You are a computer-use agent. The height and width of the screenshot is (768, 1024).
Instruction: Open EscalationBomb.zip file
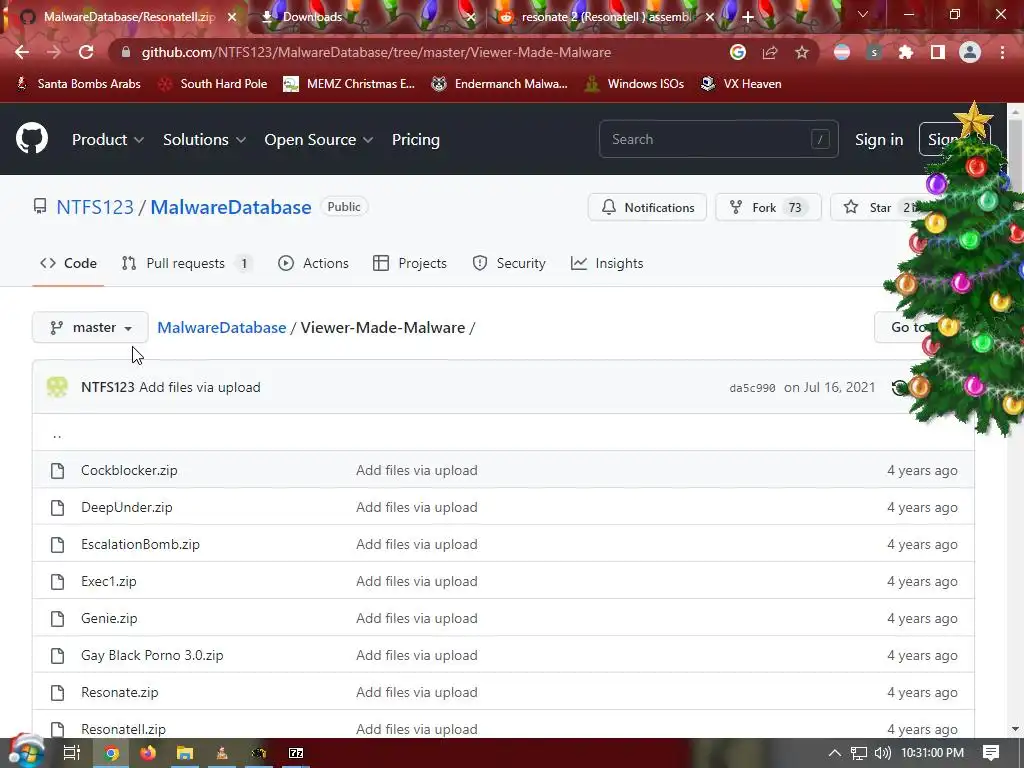coord(140,544)
